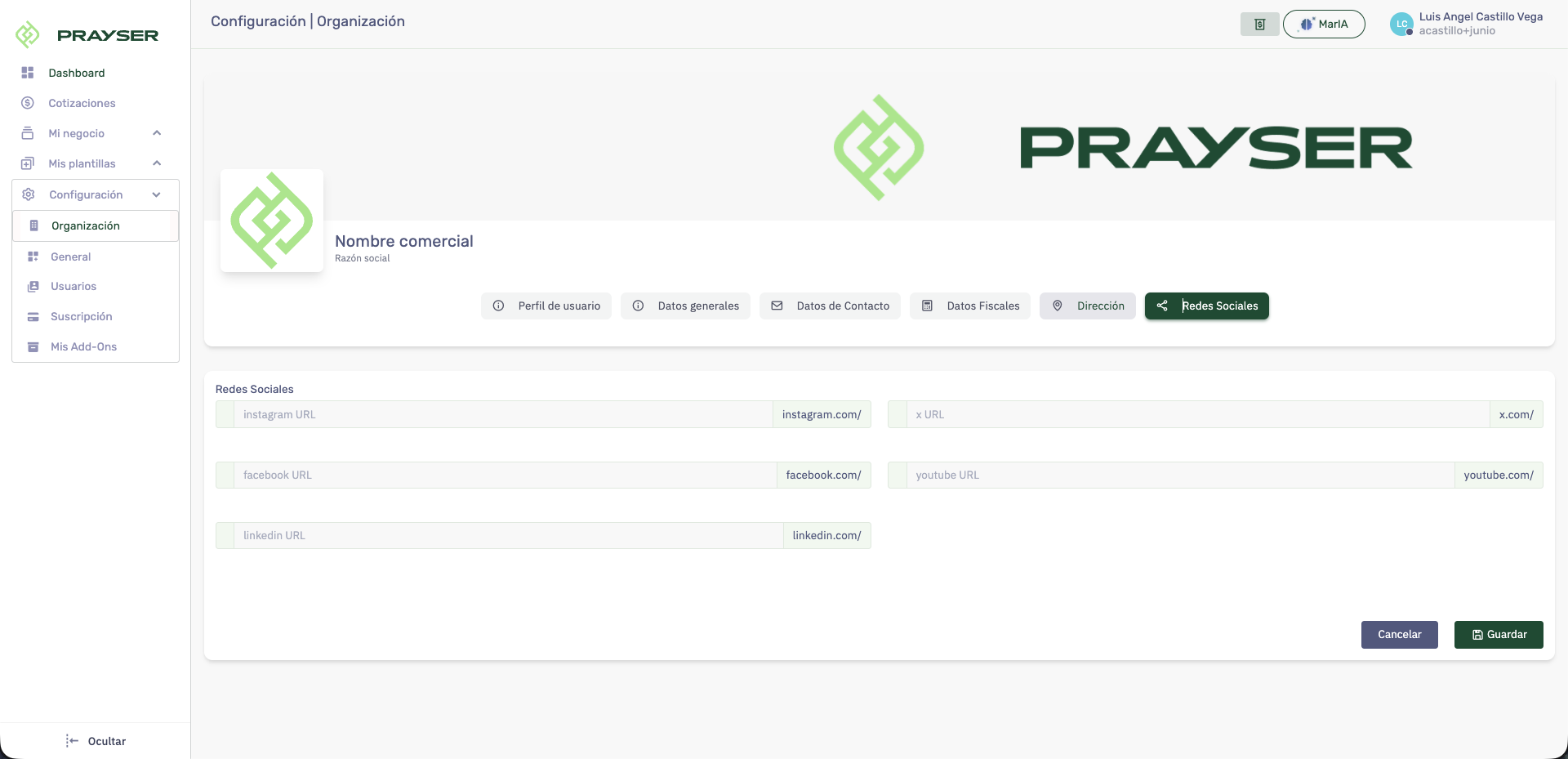Click the "Razón social" subtitle
1568x759 pixels.
(x=363, y=258)
